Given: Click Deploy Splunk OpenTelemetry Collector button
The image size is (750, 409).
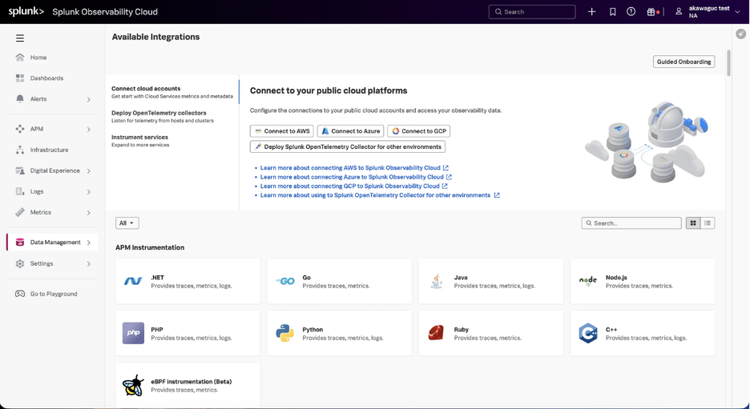Looking at the screenshot, I should click(x=348, y=147).
